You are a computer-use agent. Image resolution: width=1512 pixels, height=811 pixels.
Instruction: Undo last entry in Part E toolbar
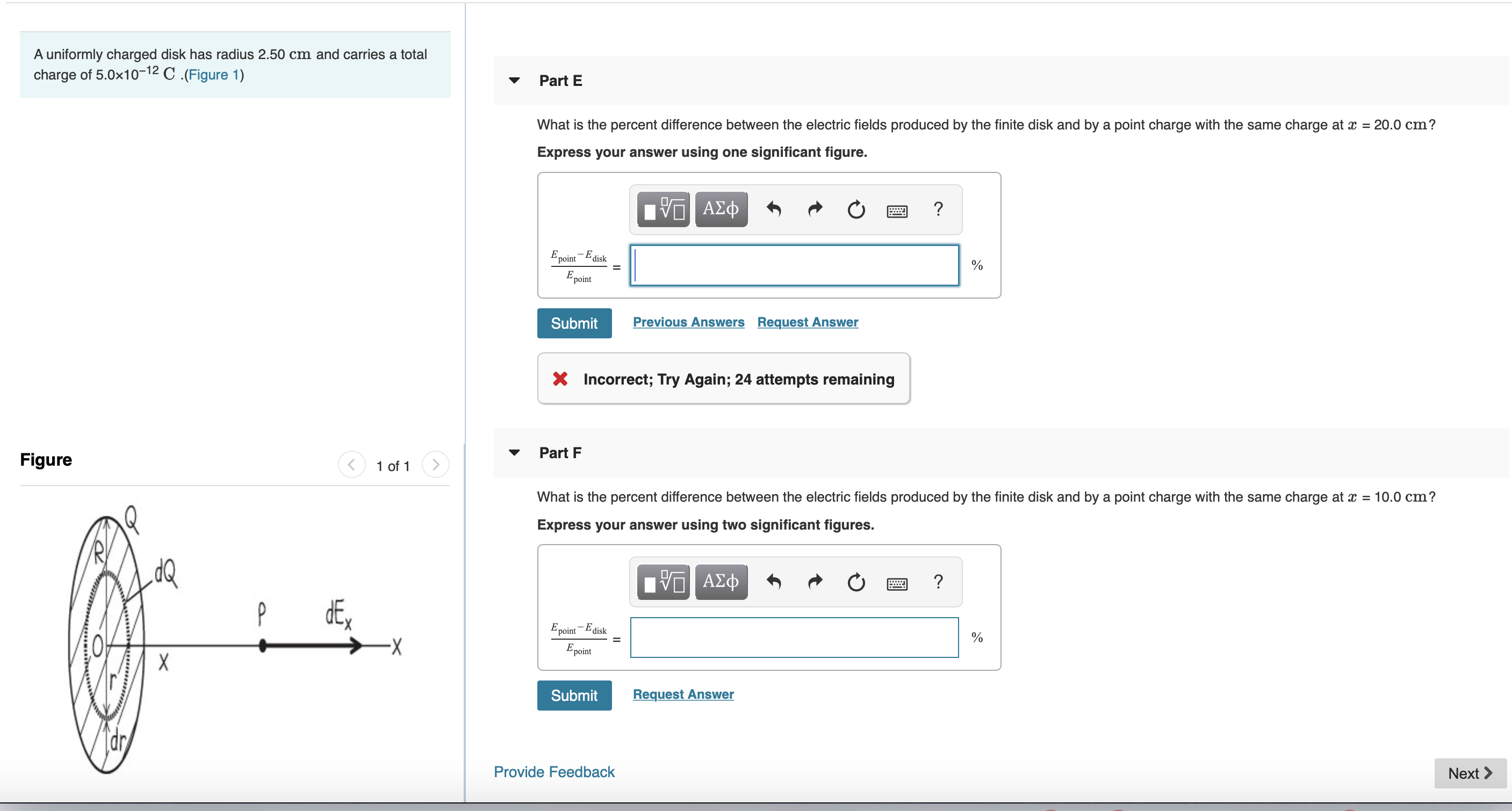774,209
